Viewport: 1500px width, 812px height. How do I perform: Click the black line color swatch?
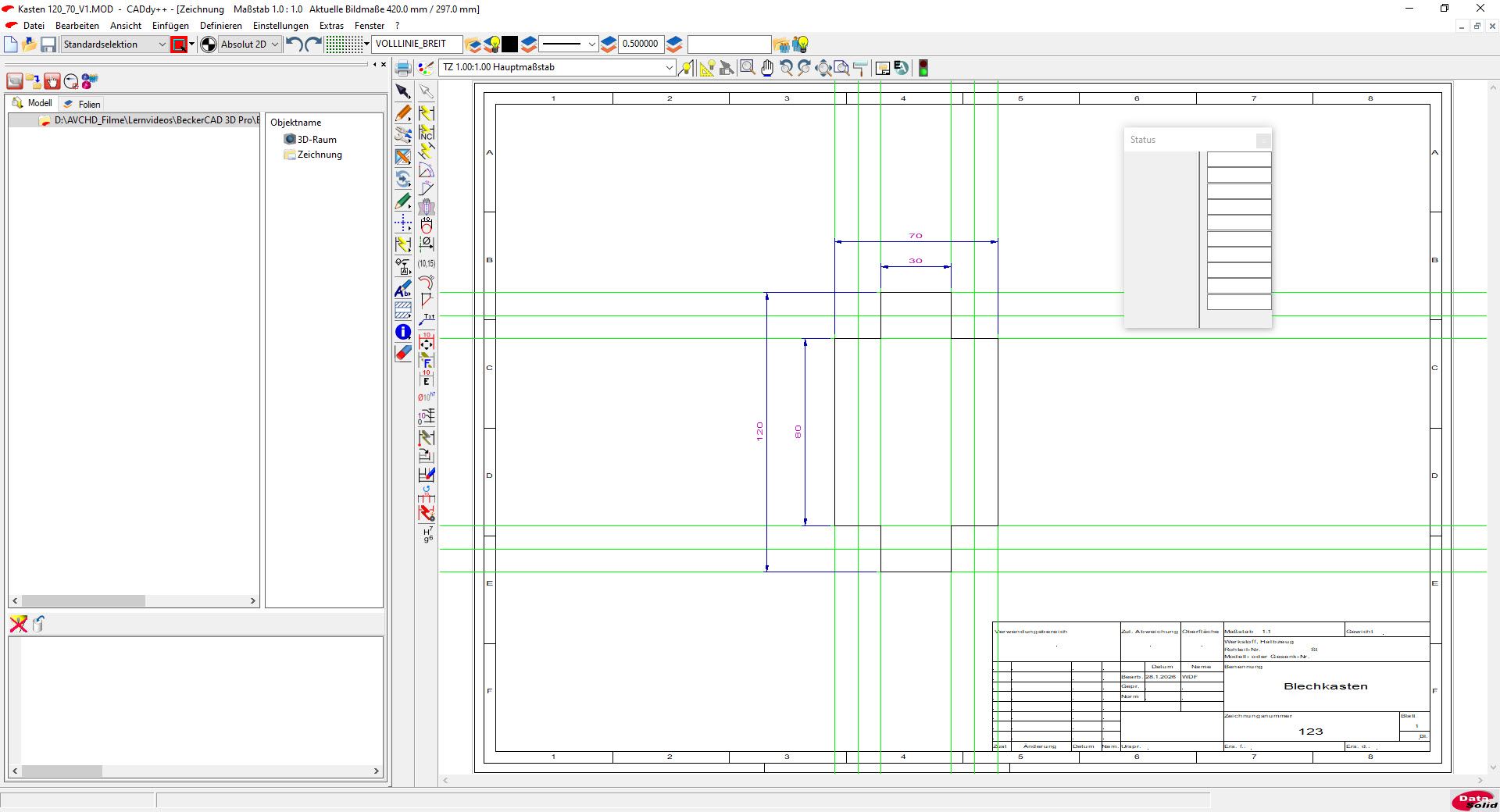click(509, 45)
